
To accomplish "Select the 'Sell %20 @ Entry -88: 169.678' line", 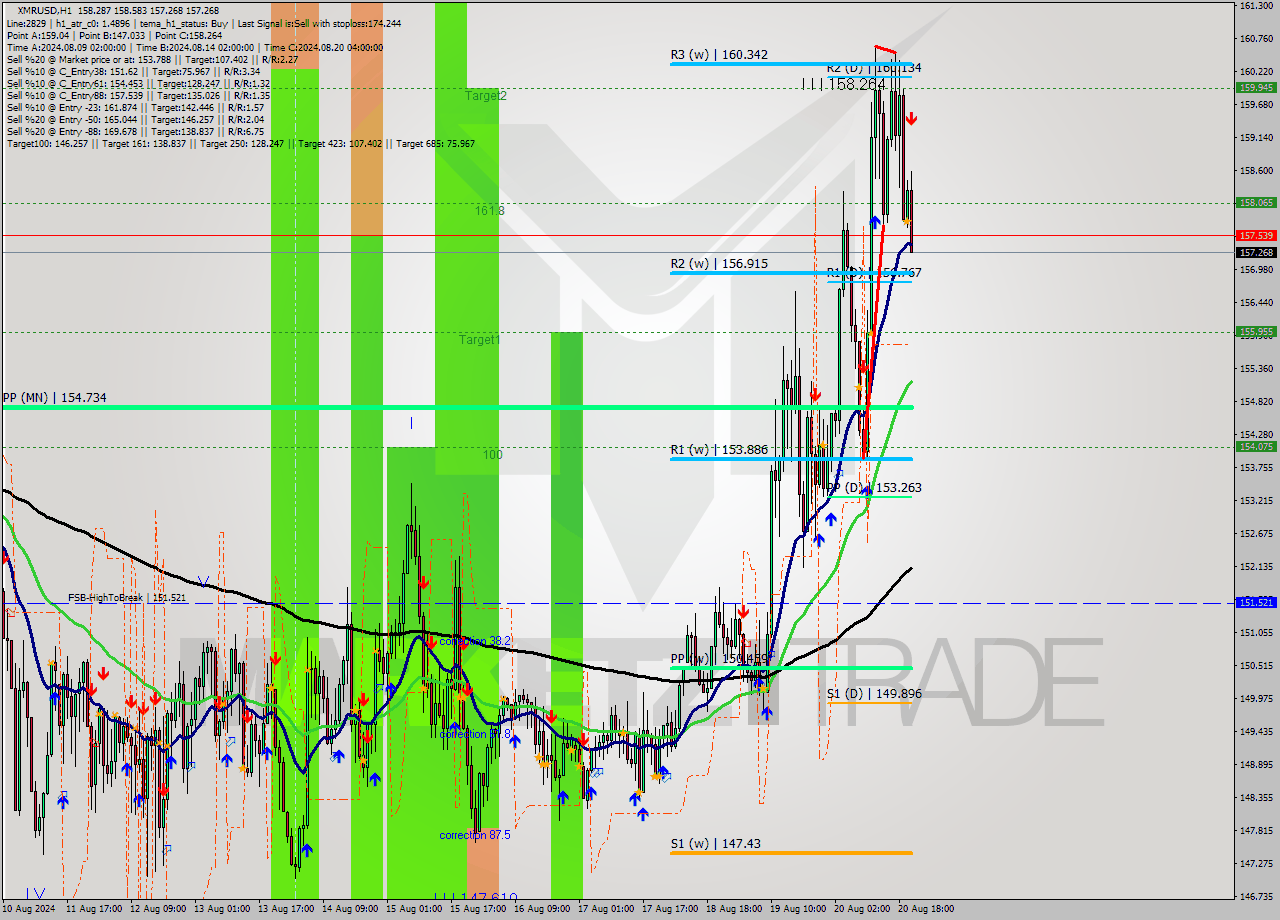I will [135, 131].
